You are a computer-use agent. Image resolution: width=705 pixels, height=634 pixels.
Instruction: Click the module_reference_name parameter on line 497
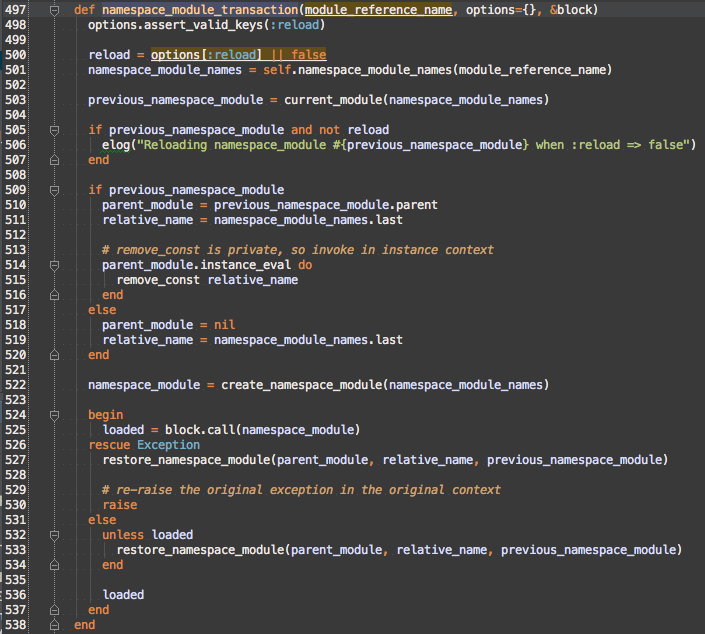point(379,10)
